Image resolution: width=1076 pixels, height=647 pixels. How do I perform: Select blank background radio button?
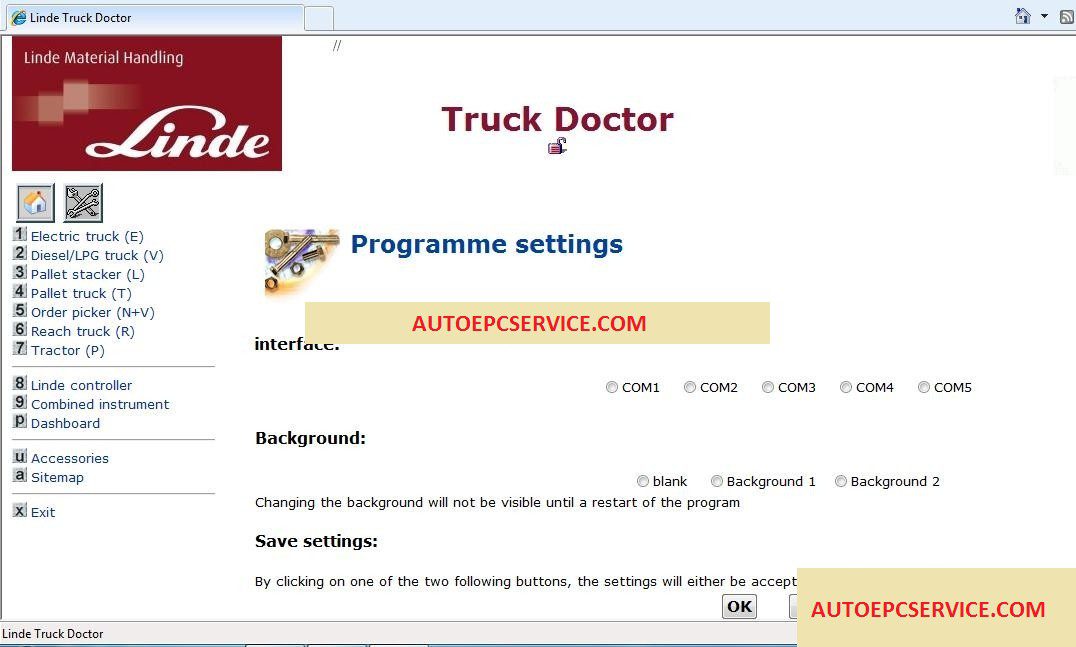pyautogui.click(x=642, y=481)
